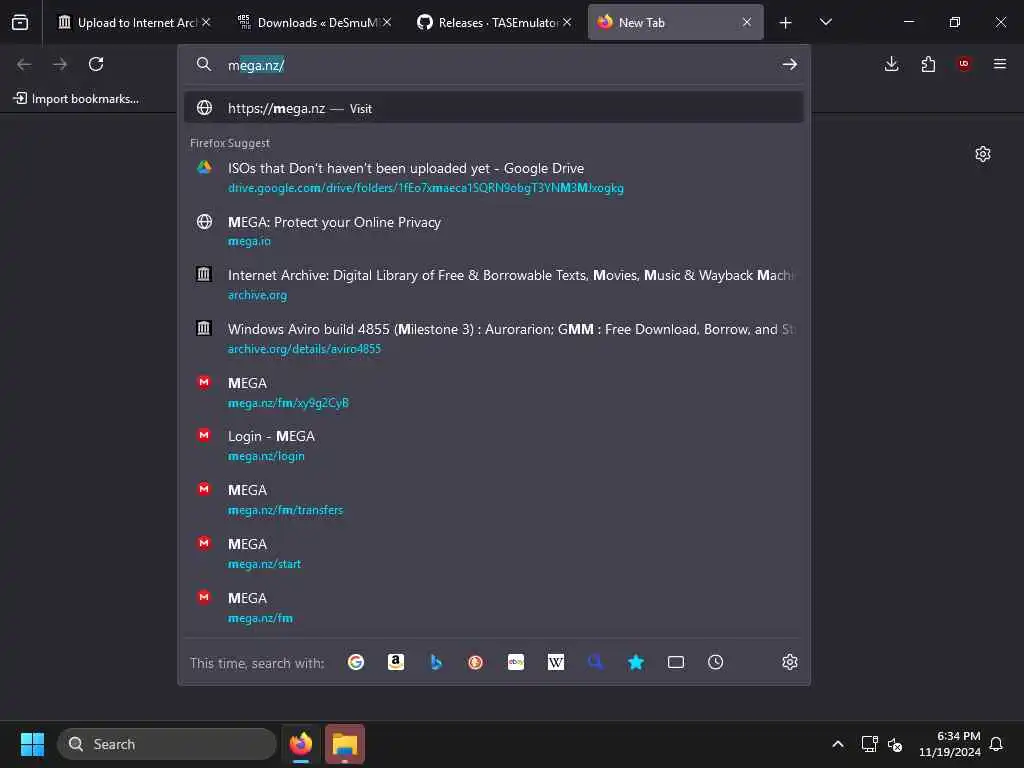Click the Go arrow in address bar
This screenshot has width=1024, height=768.
[790, 64]
